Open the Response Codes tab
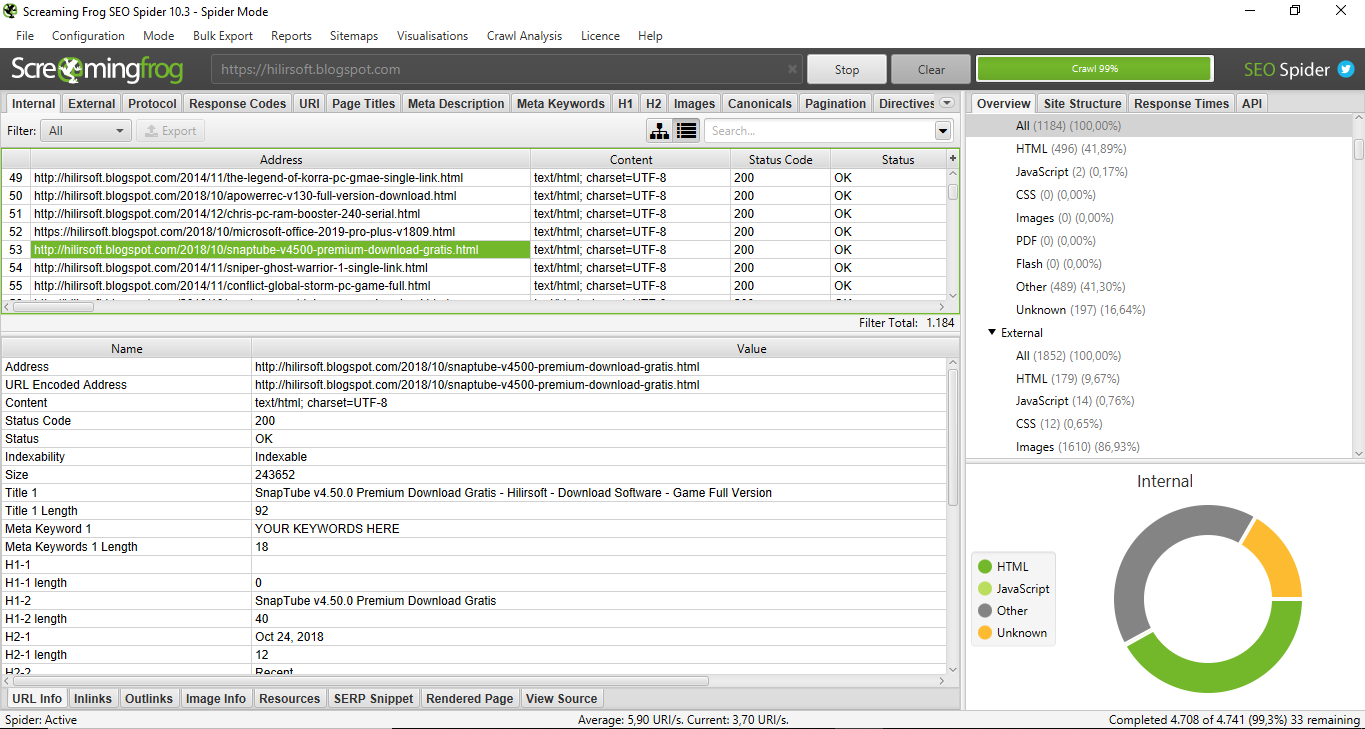The width and height of the screenshot is (1365, 729). [x=238, y=103]
